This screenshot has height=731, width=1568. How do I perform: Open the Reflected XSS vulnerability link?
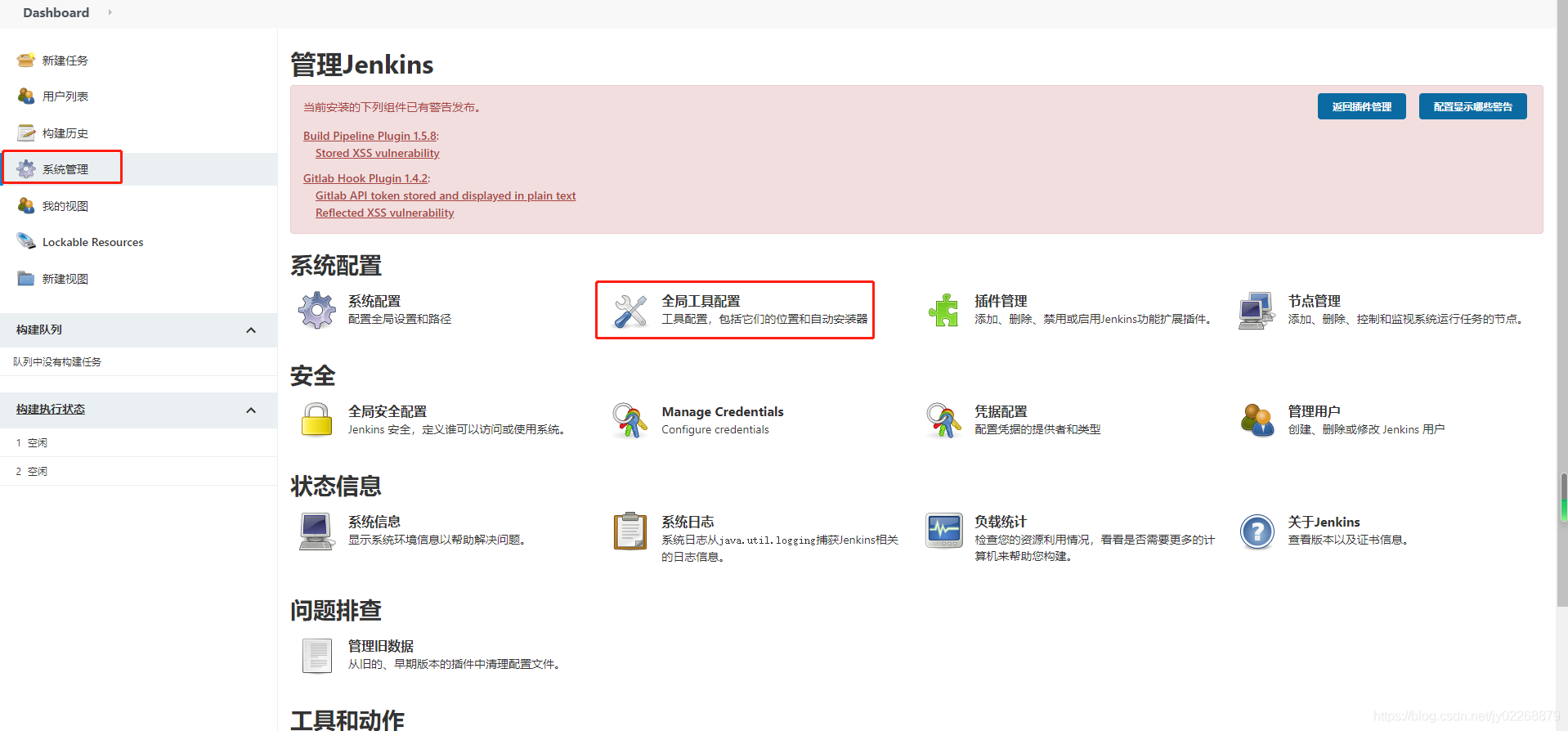pyautogui.click(x=384, y=213)
